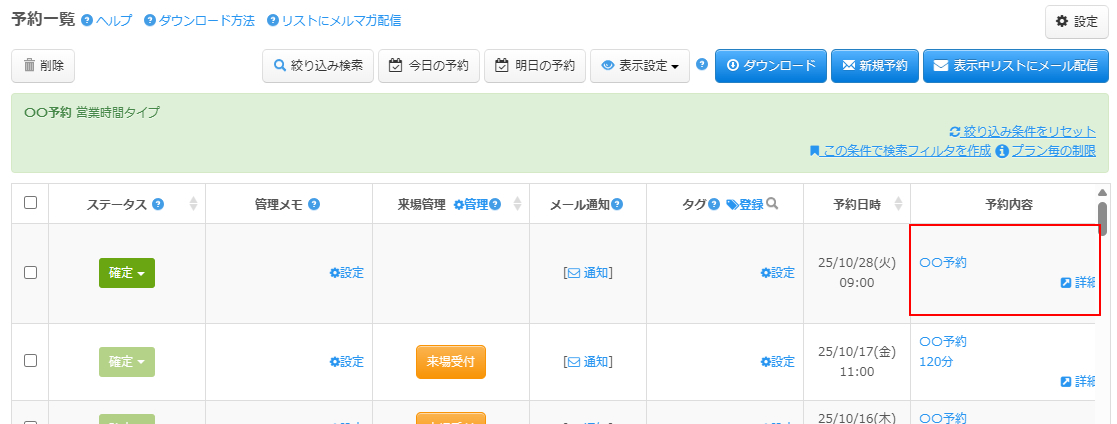Image resolution: width=1117 pixels, height=424 pixels.
Task: Toggle the select-all checkbox in table header
Action: click(x=30, y=203)
